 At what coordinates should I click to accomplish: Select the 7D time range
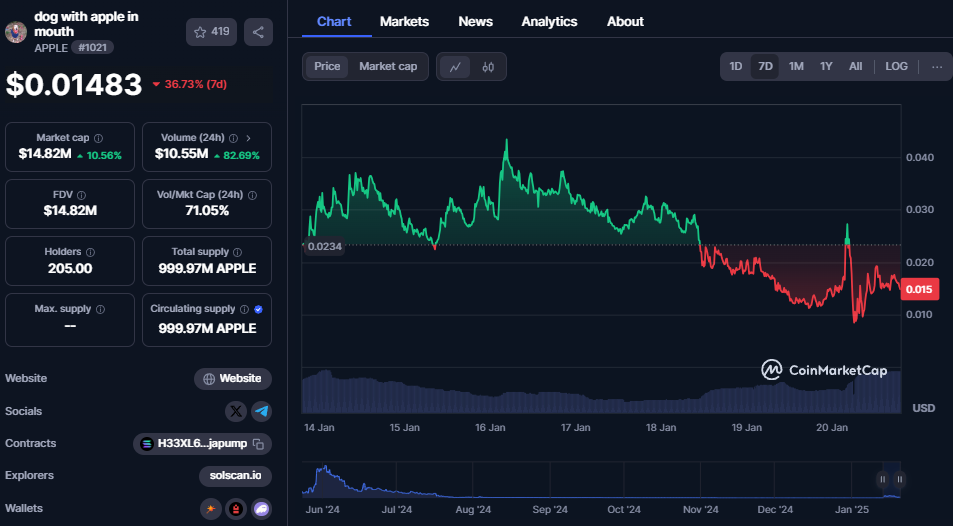pyautogui.click(x=765, y=66)
